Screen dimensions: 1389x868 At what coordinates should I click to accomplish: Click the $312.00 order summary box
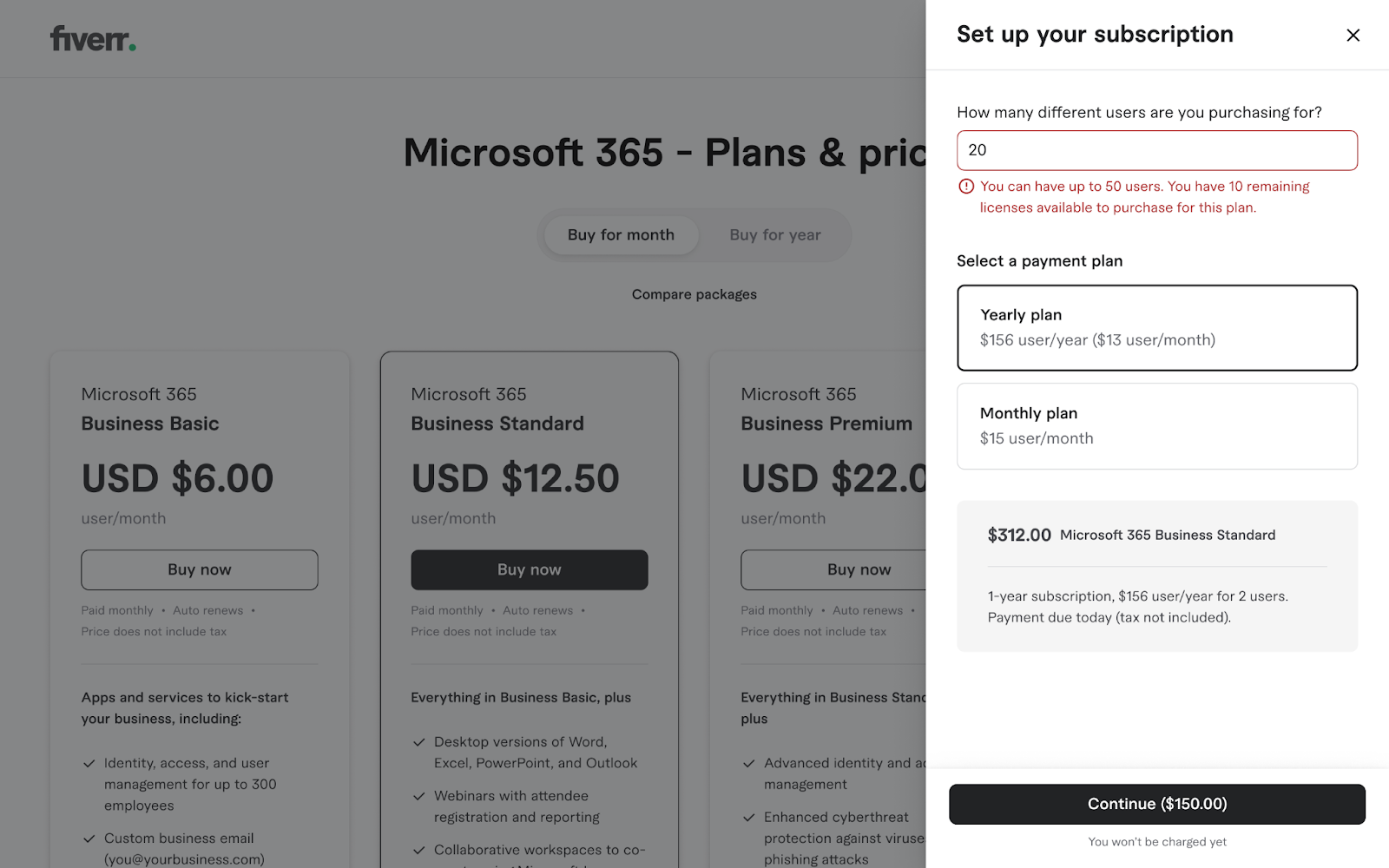pos(1156,575)
